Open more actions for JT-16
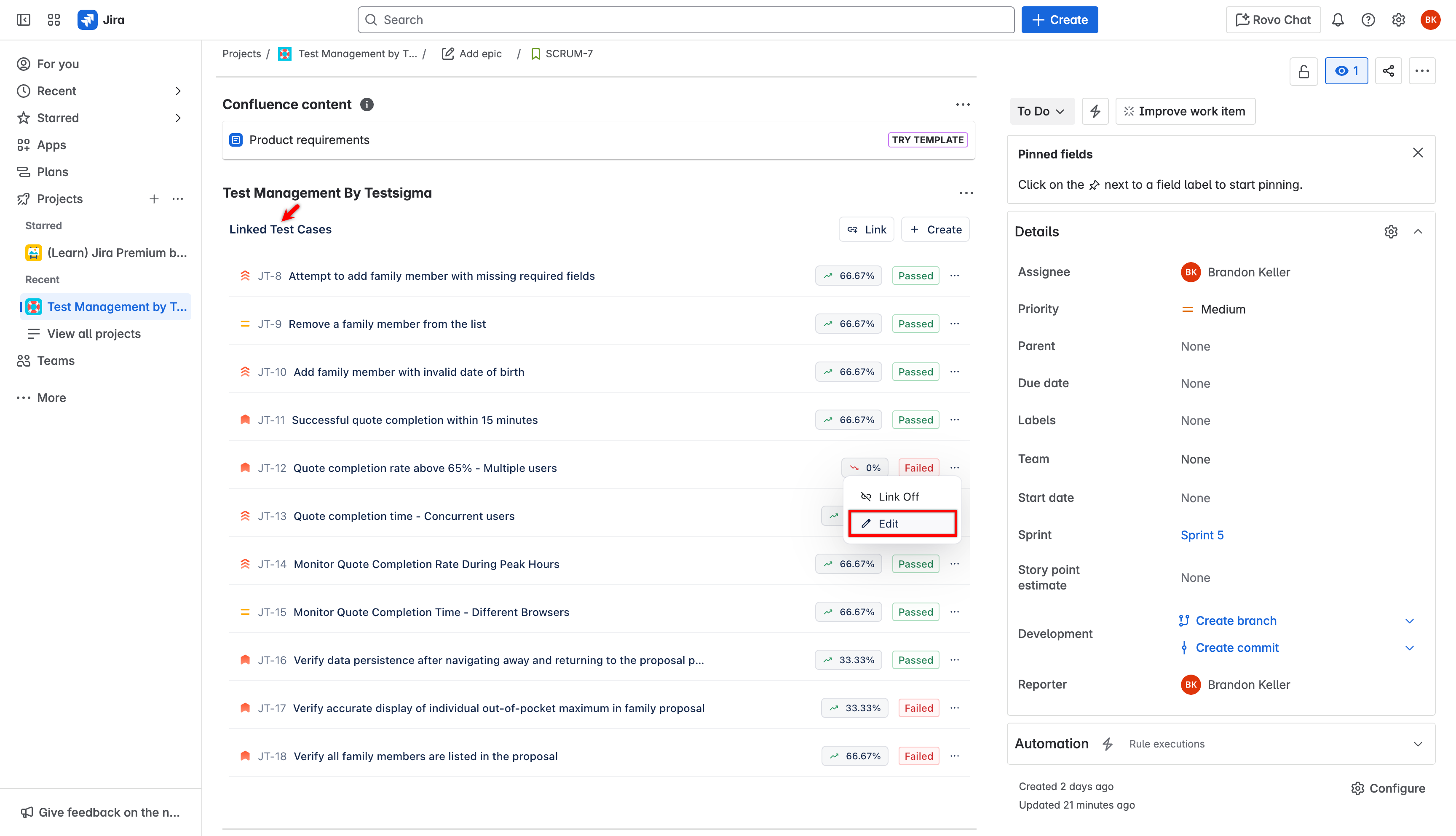Viewport: 1456px width, 836px height. (954, 660)
